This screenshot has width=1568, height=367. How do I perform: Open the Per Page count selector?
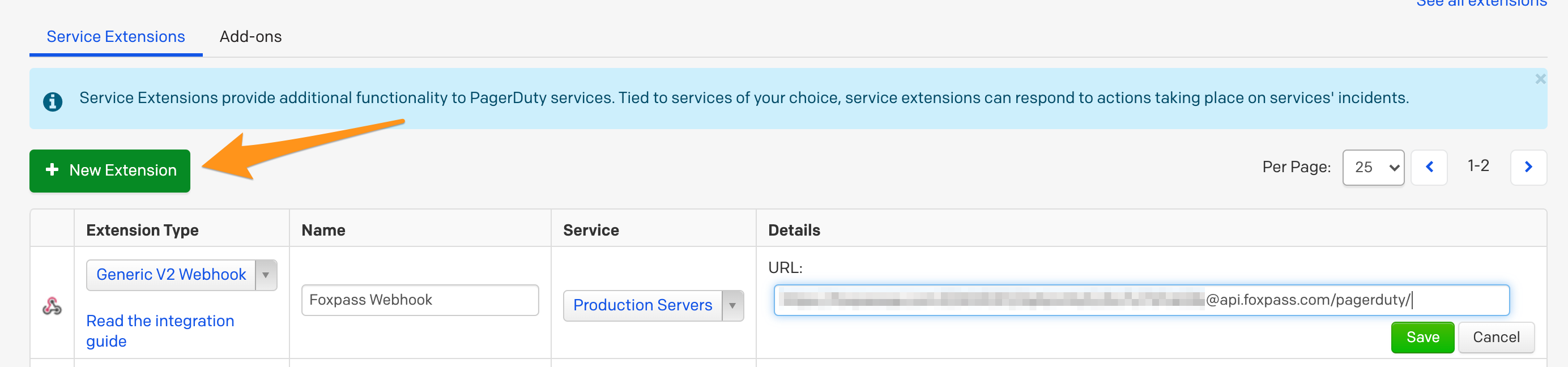pyautogui.click(x=1373, y=168)
